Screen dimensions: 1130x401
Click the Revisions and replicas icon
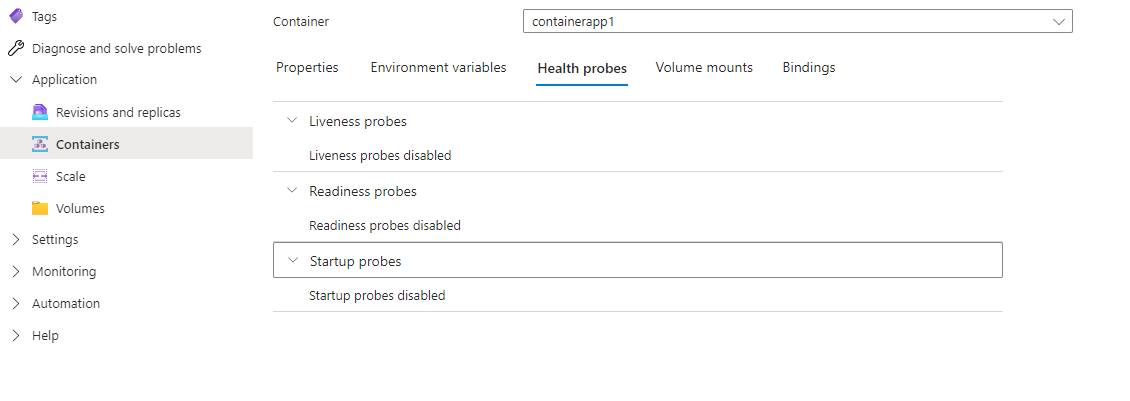point(40,113)
